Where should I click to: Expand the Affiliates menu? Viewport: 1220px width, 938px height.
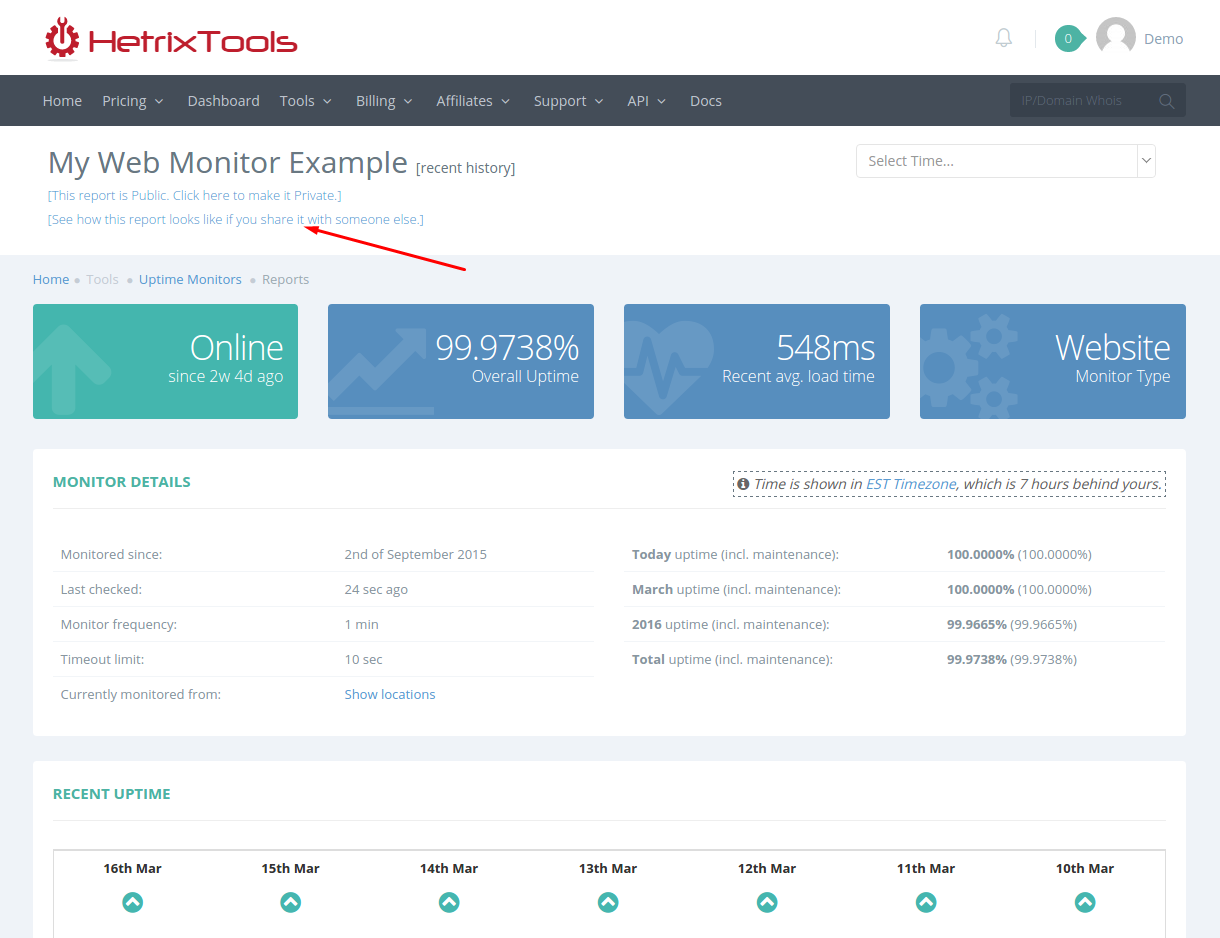tap(473, 101)
